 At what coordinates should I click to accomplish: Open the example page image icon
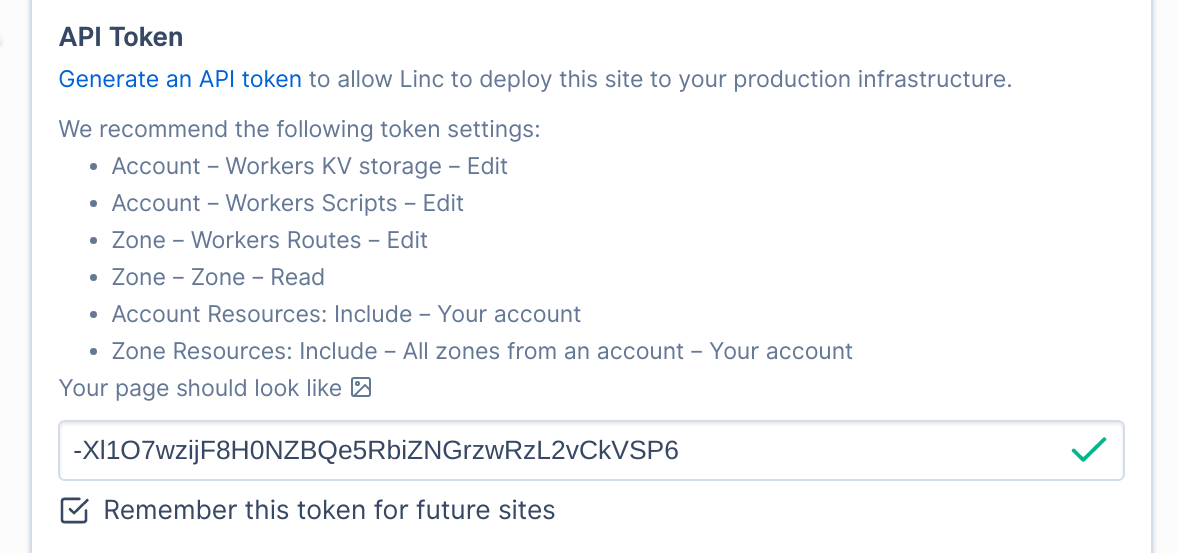[x=362, y=388]
